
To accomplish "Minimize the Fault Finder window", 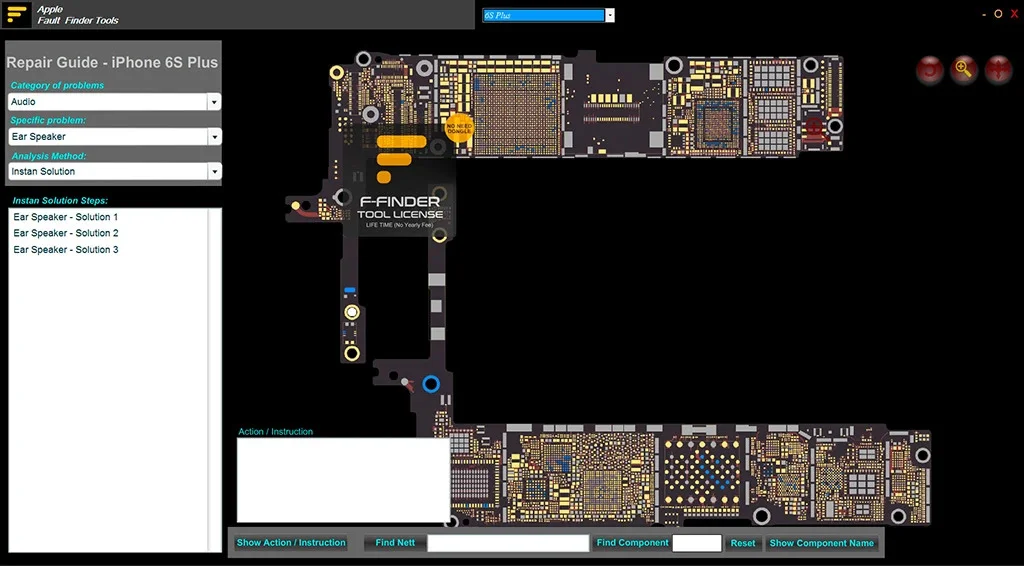I will (x=984, y=14).
